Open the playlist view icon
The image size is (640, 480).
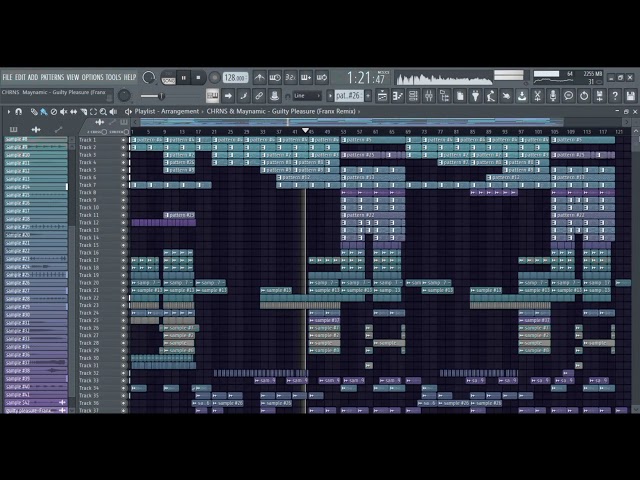point(382,96)
